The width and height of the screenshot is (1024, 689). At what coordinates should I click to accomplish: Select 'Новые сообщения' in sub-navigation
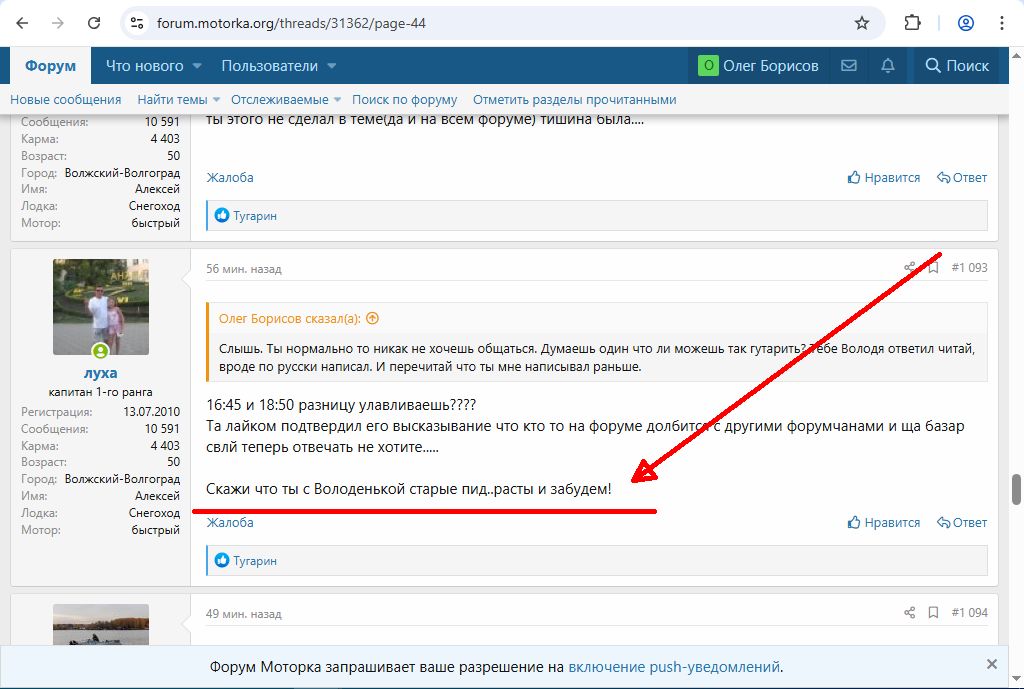[x=66, y=100]
